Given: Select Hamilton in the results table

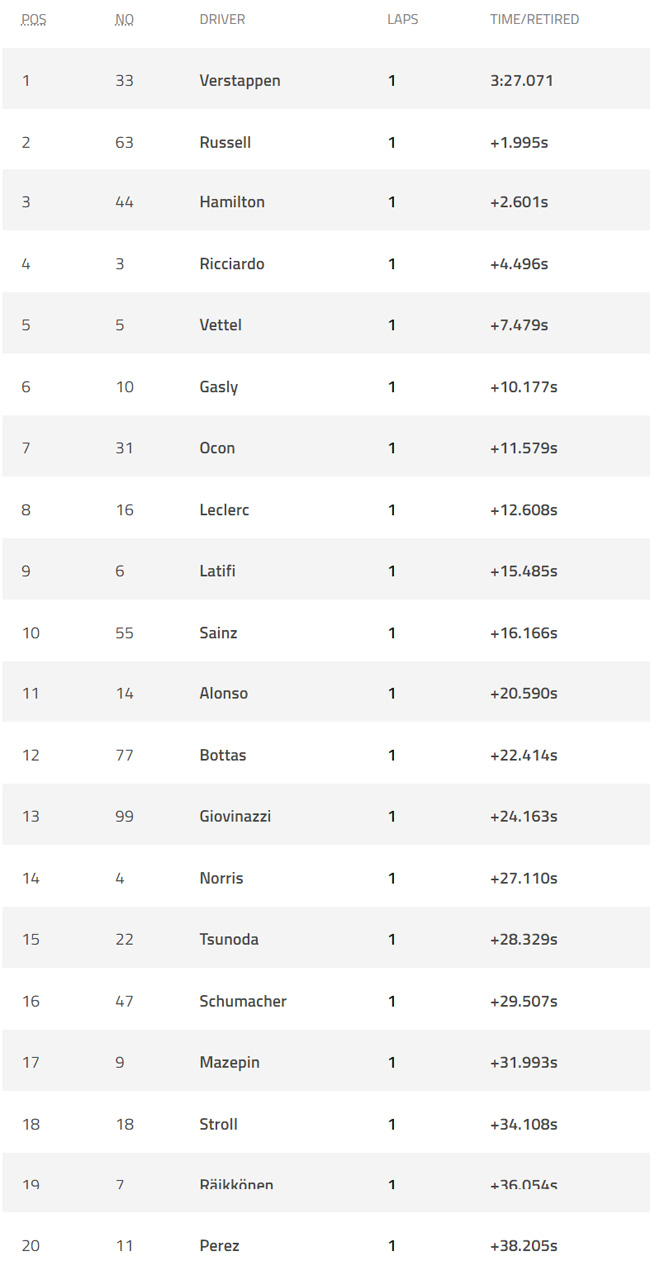Looking at the screenshot, I should point(232,202).
